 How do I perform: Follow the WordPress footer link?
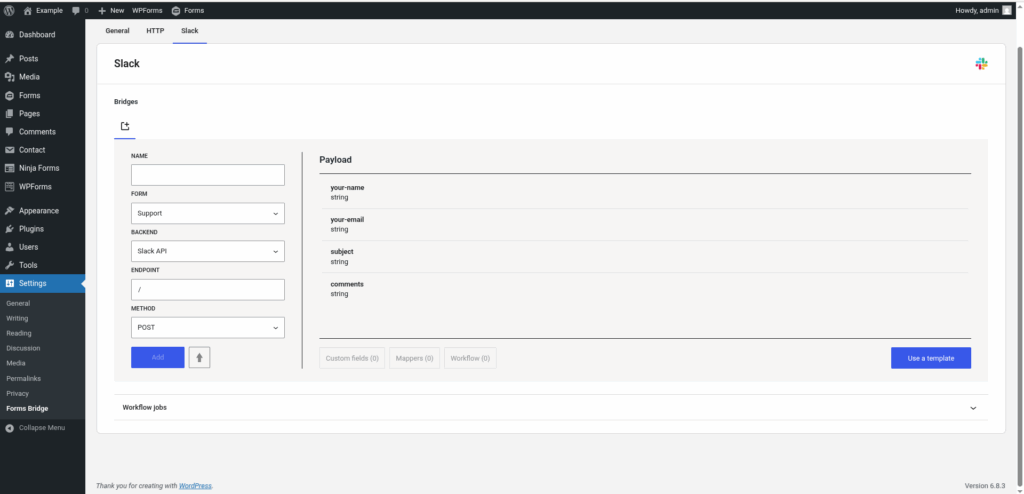195,486
